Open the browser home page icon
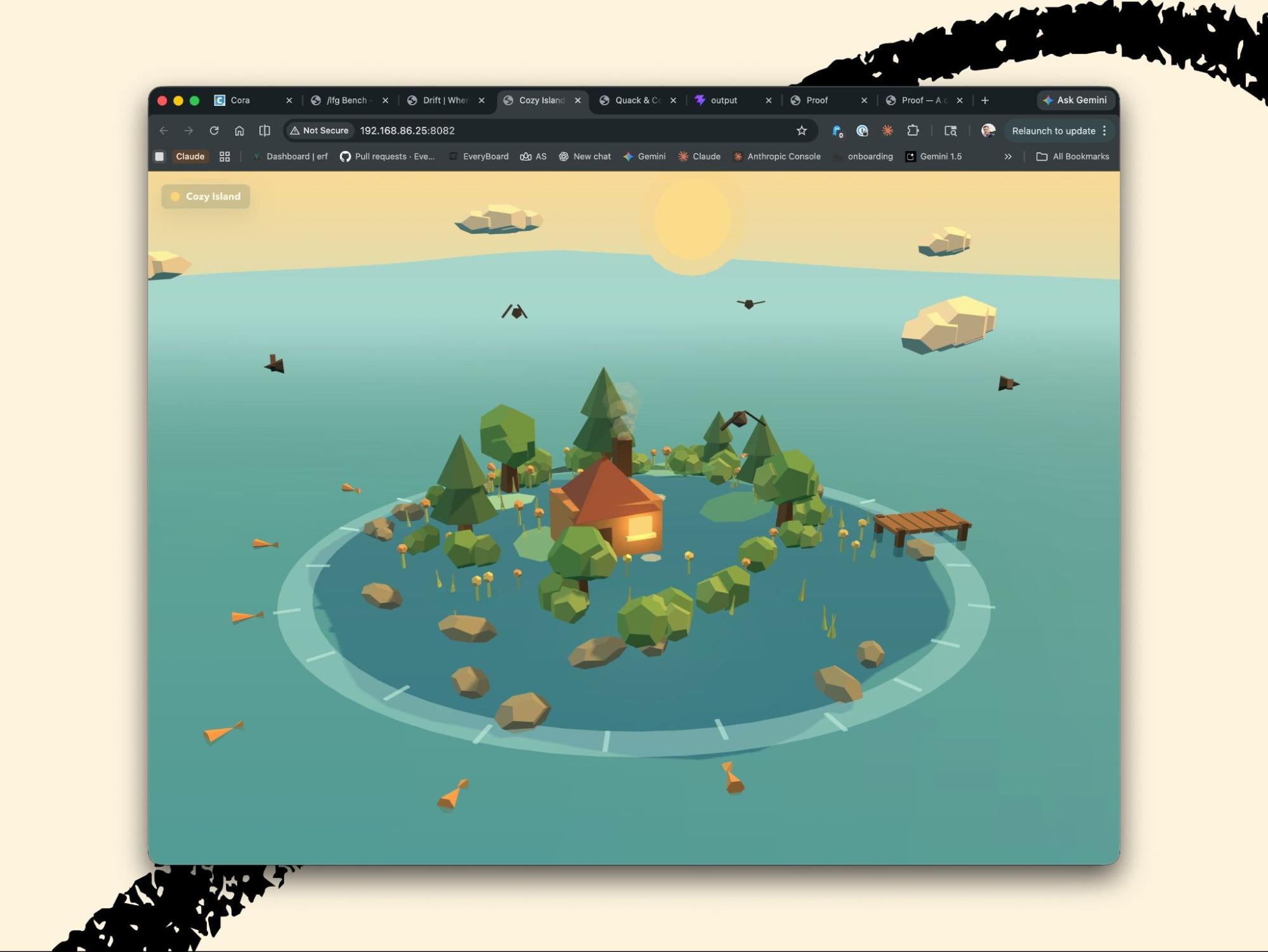Viewport: 1268px width, 952px height. click(x=239, y=131)
